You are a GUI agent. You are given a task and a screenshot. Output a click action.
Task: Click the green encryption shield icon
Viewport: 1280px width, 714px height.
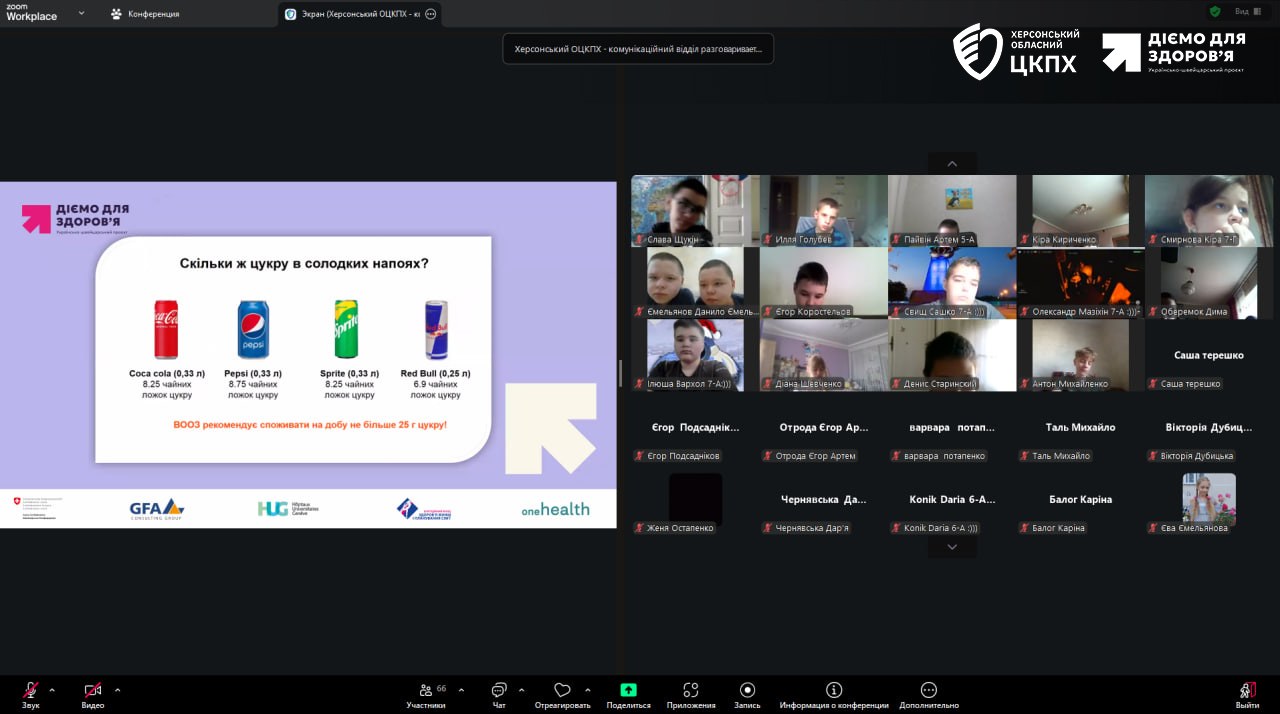tap(1215, 12)
